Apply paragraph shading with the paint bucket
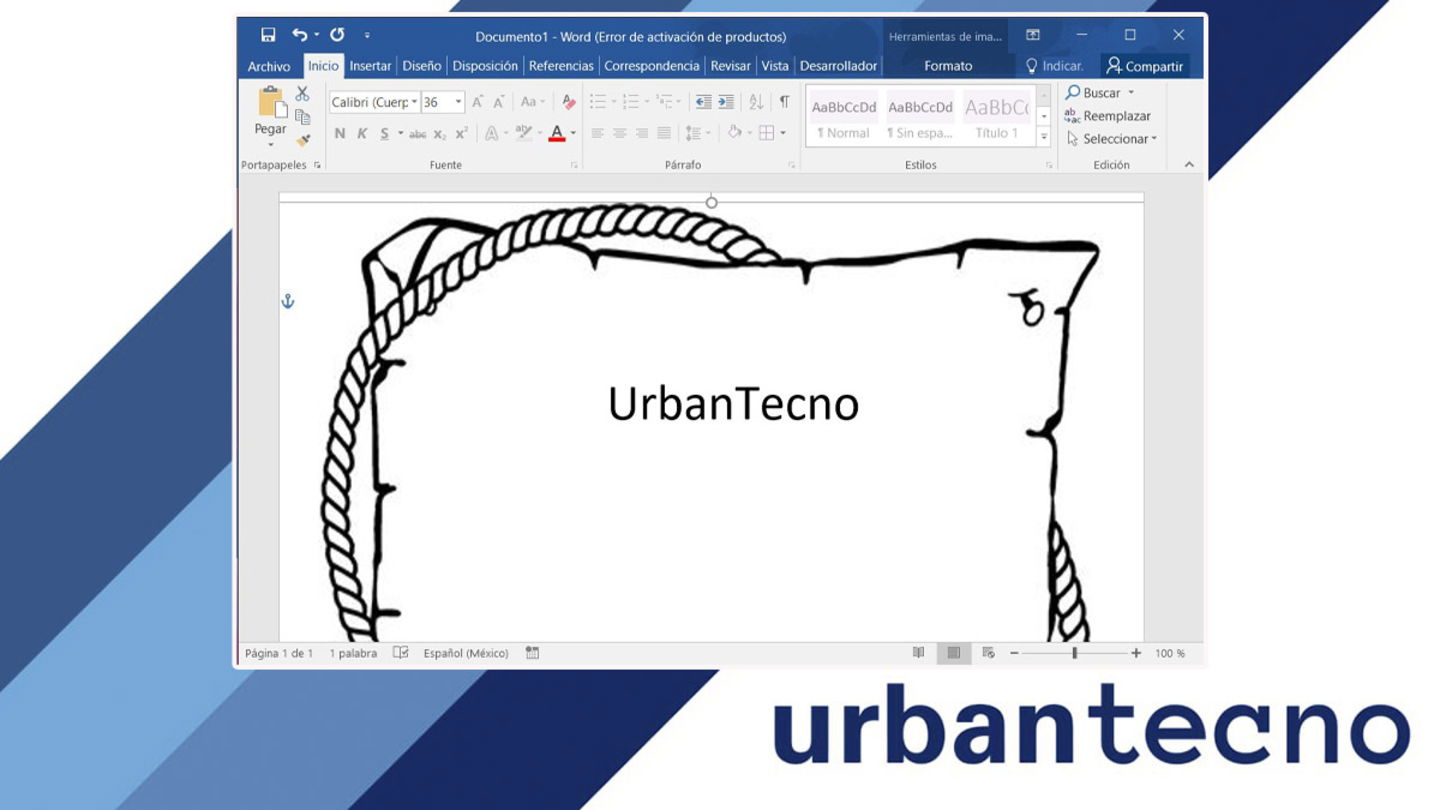1440x810 pixels. [x=734, y=133]
